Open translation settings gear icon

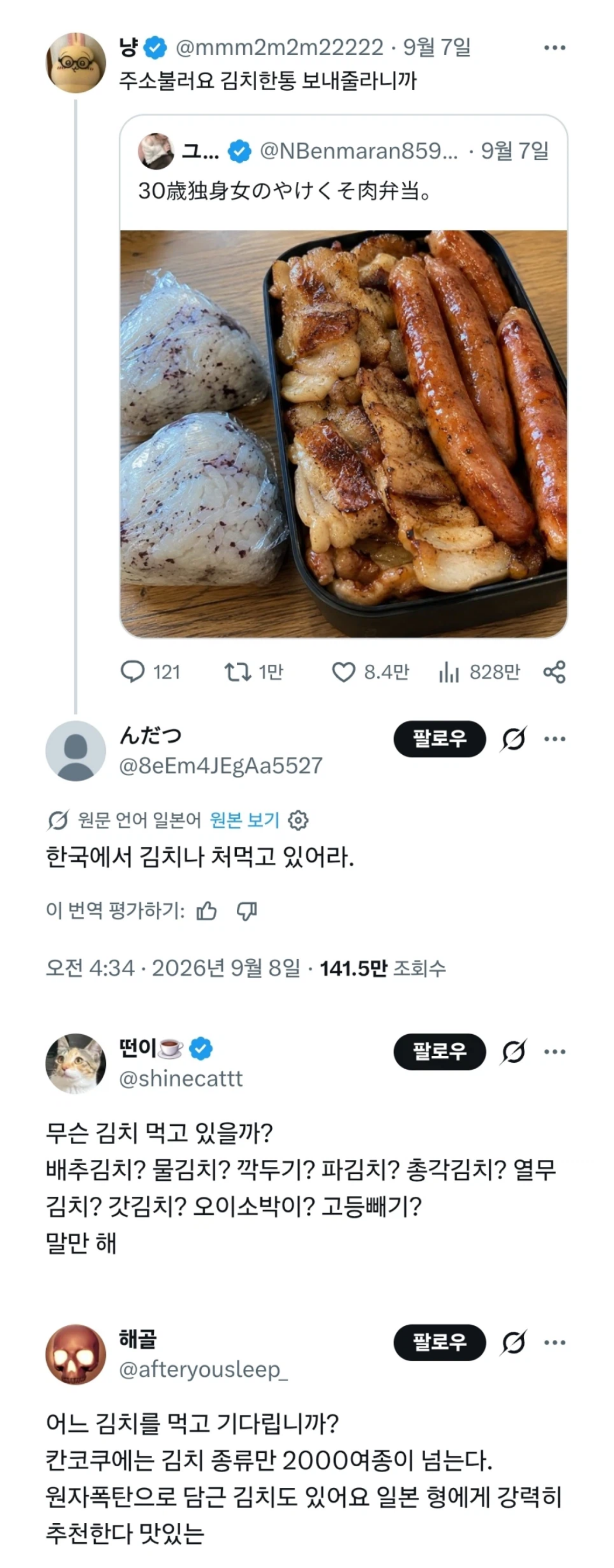(x=298, y=820)
